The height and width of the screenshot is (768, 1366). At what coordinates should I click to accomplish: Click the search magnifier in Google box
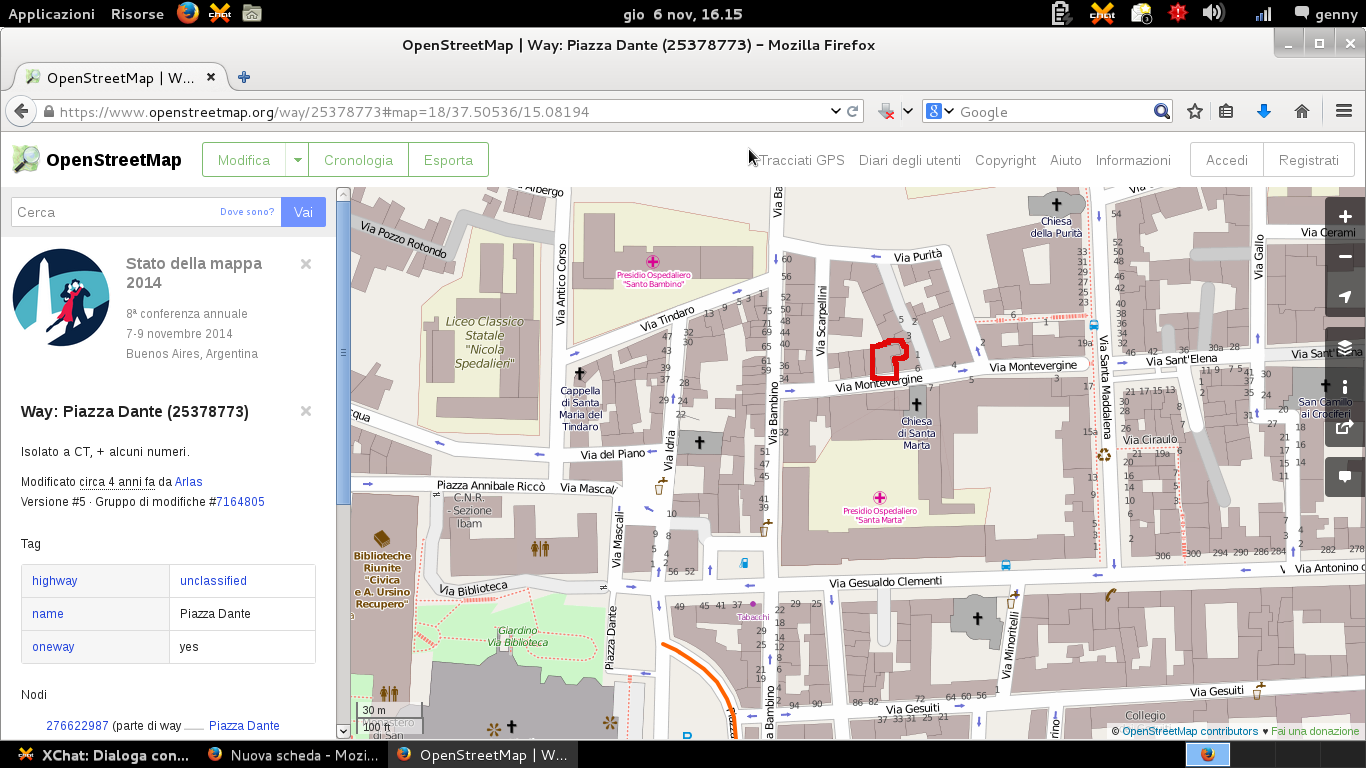1161,112
